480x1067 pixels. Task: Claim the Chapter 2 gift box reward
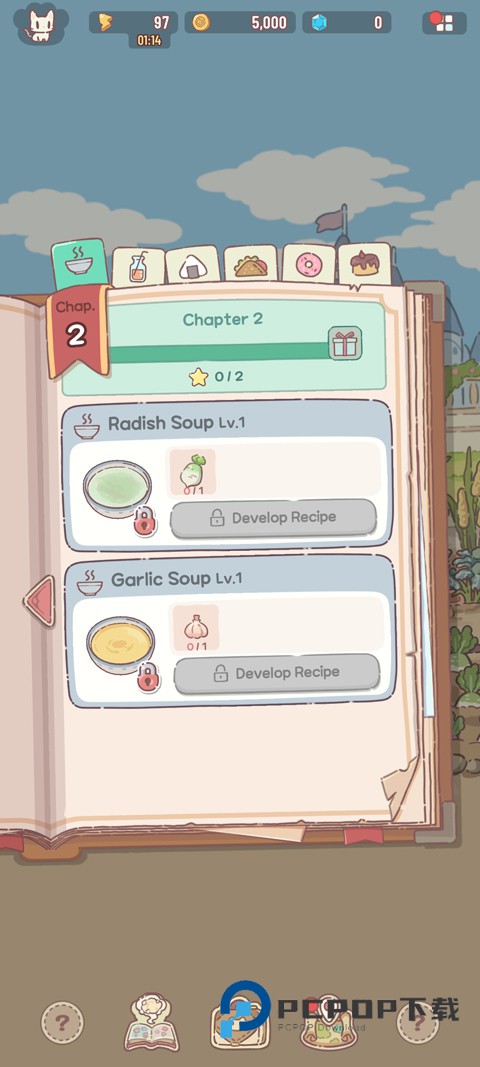click(x=345, y=344)
